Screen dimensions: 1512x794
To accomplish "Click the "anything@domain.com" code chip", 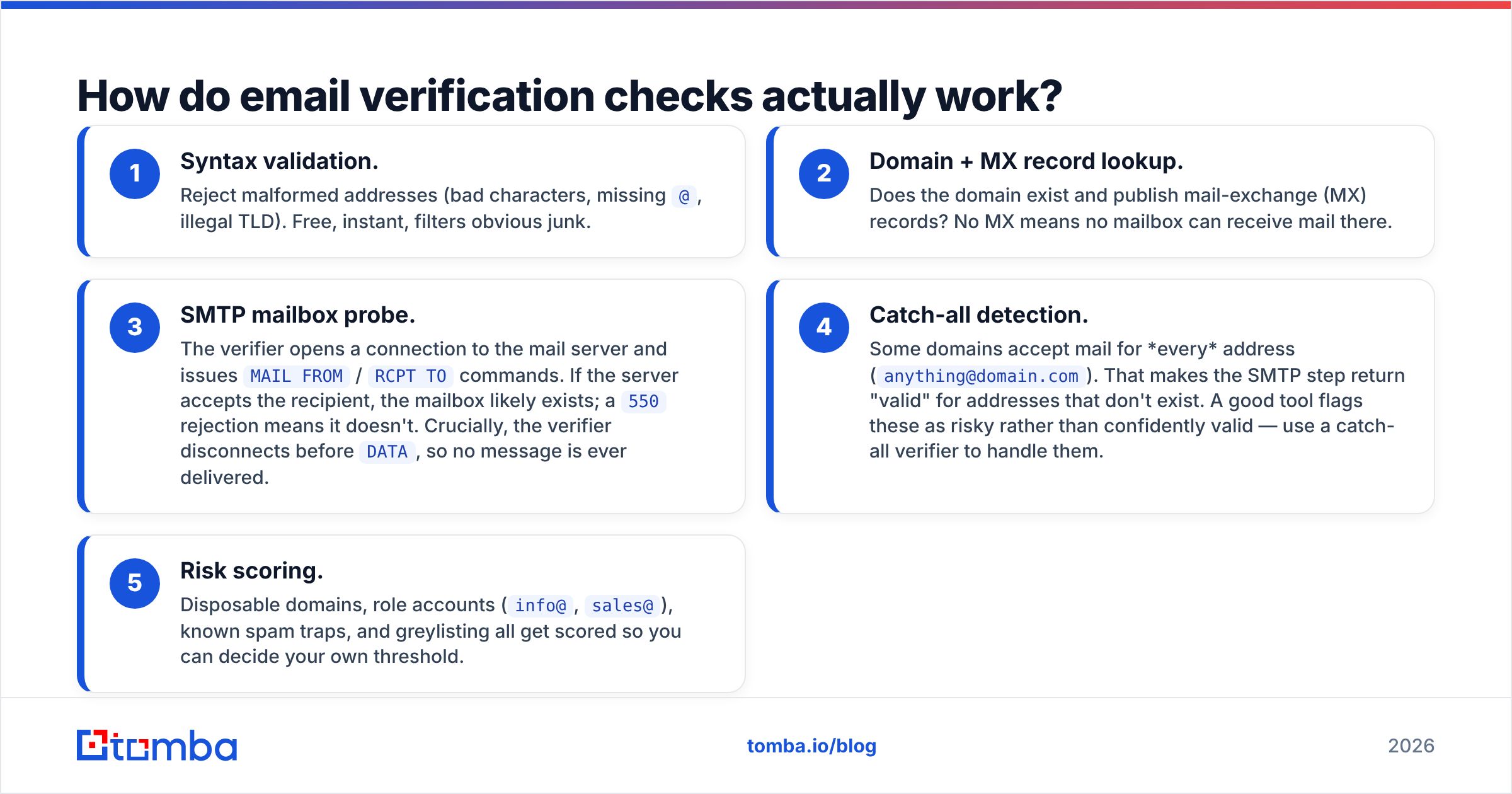I will [981, 376].
